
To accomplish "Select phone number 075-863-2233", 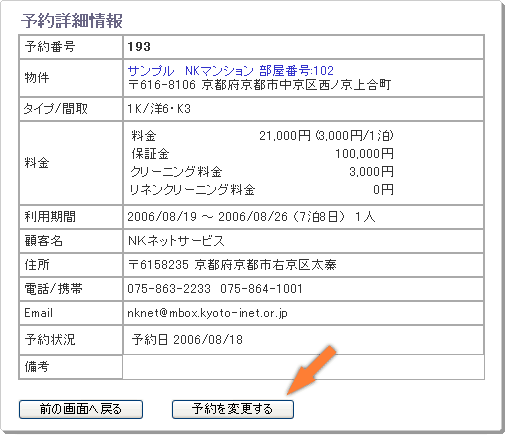I will coord(169,289).
